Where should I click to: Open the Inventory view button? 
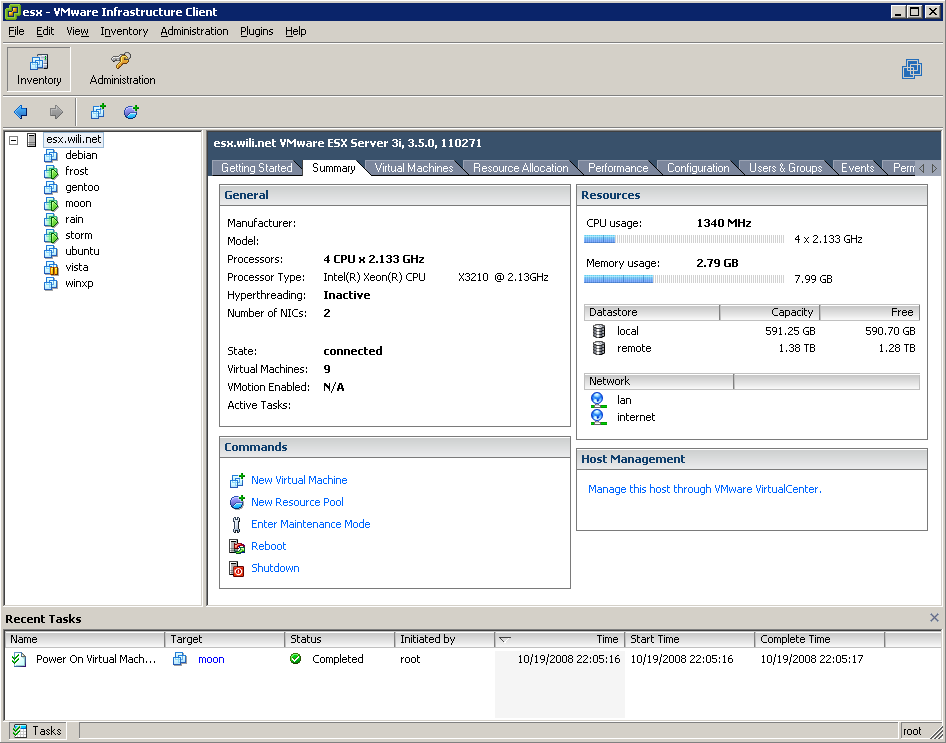39,69
